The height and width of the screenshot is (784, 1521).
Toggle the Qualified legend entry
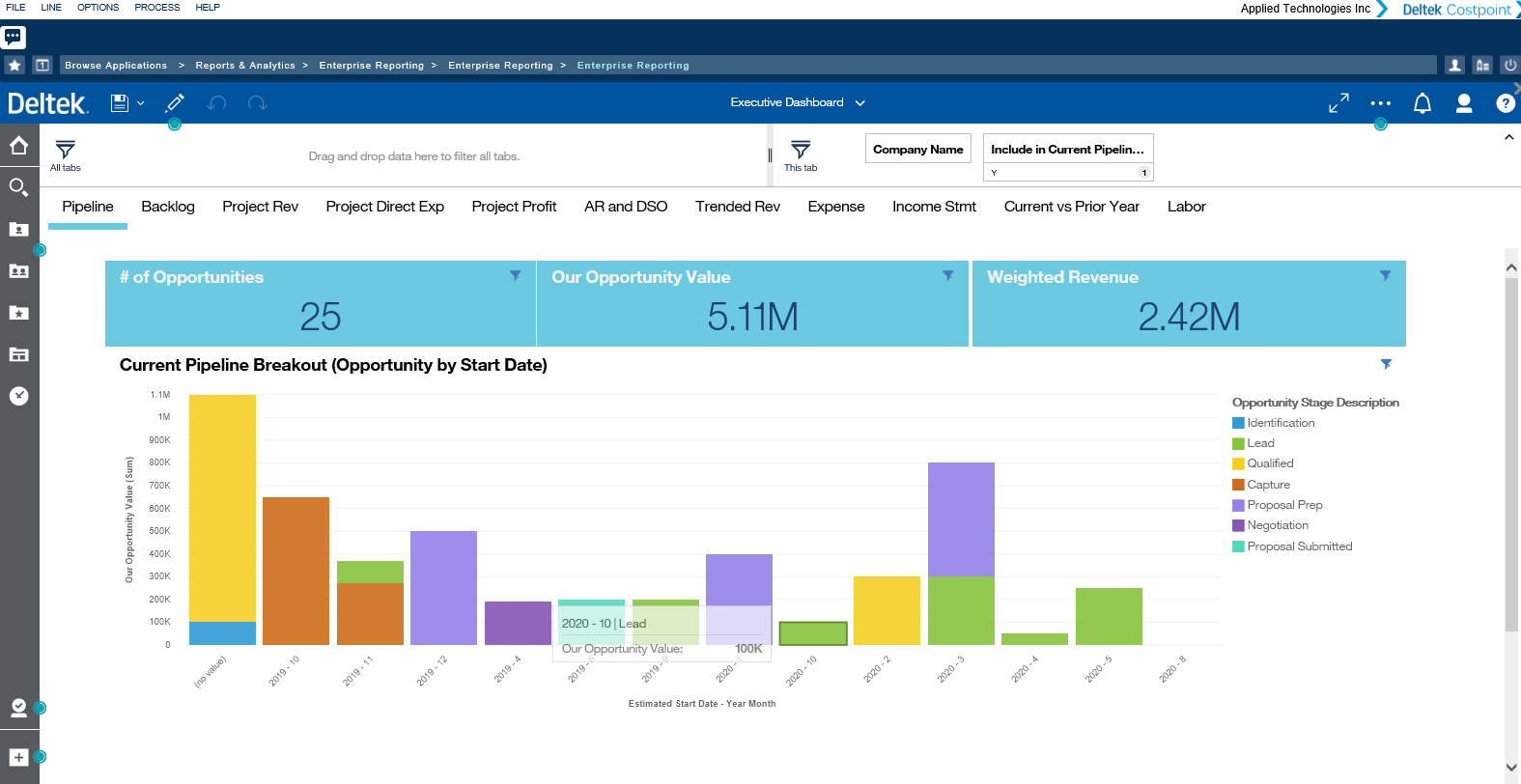click(1269, 463)
